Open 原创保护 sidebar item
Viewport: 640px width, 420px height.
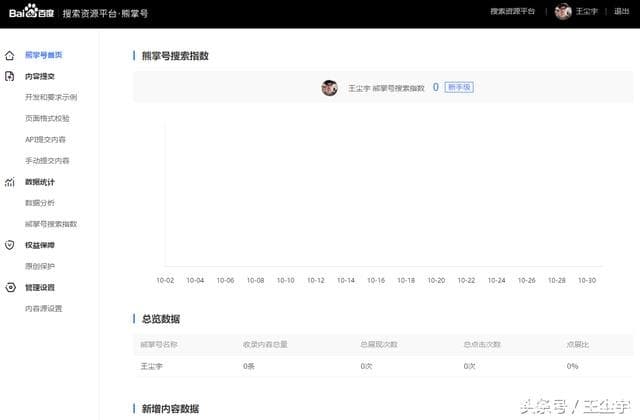[x=40, y=267]
